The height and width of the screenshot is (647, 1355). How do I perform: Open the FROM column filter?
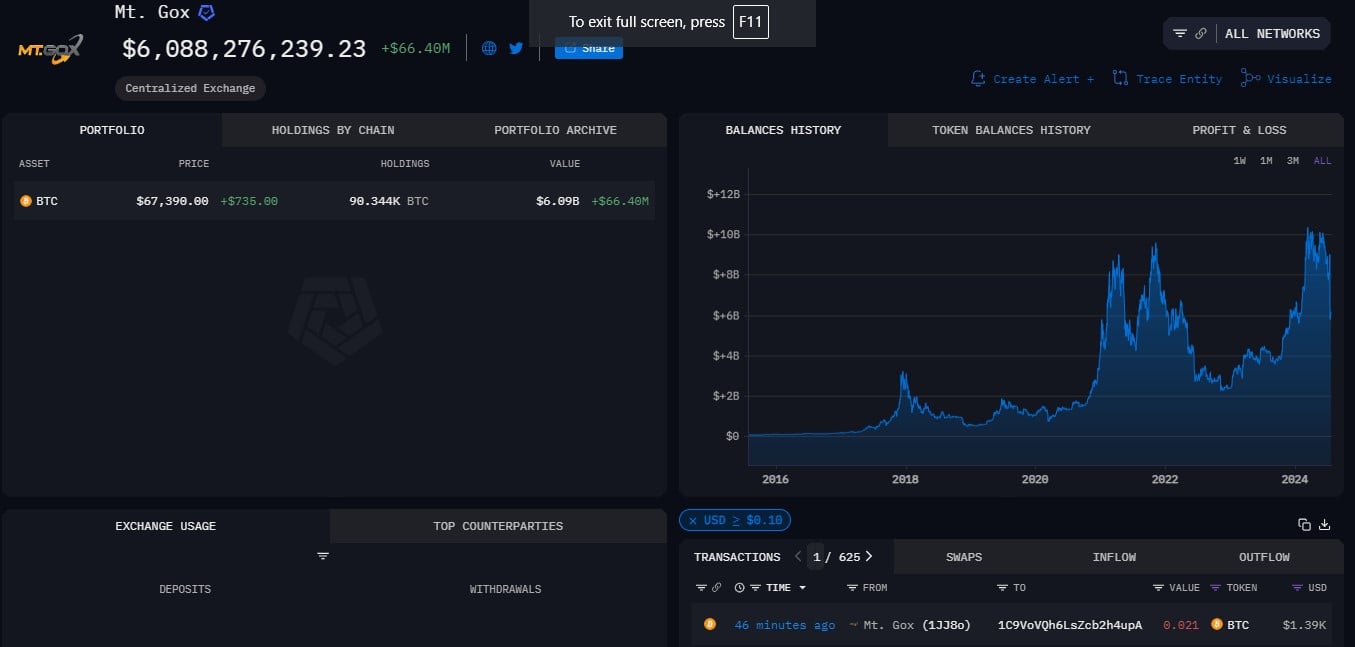pyautogui.click(x=852, y=588)
